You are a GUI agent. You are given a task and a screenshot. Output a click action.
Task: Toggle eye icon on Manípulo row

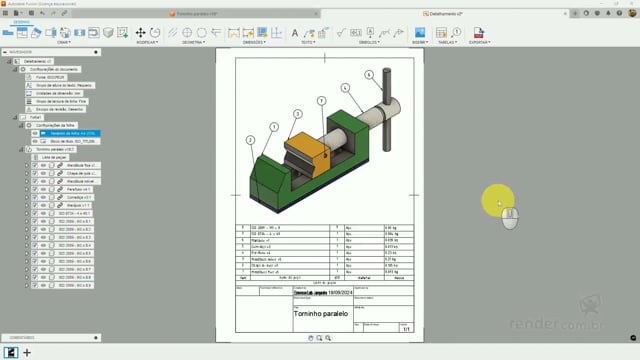point(43,205)
